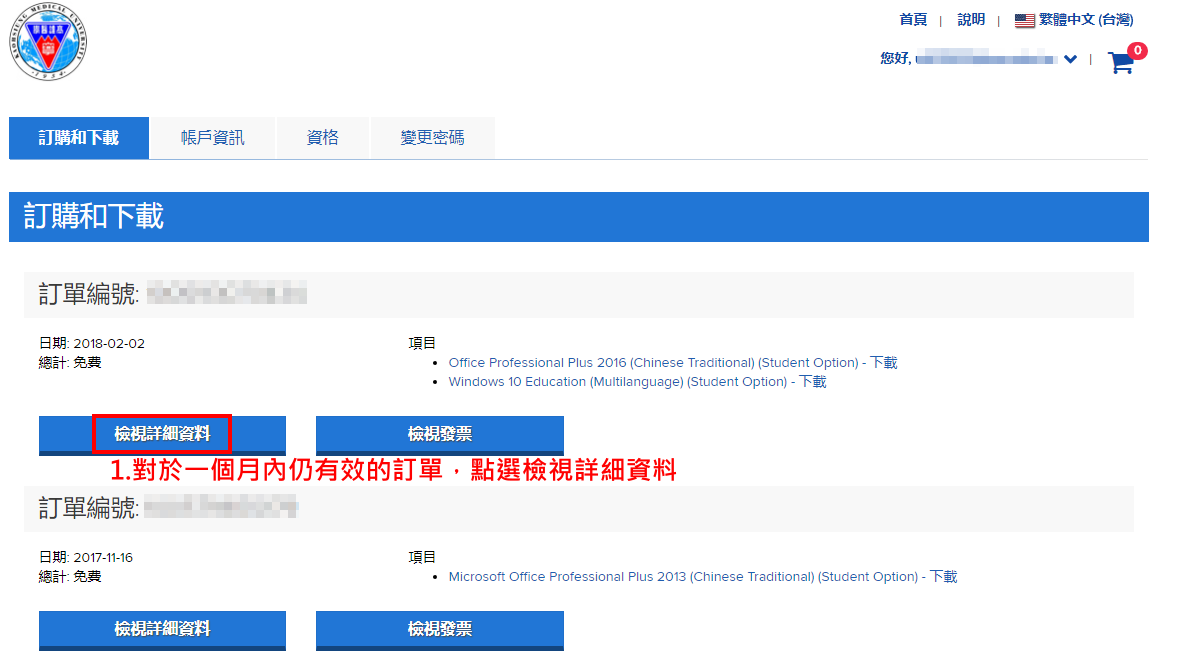Download Office Professional Plus 2016 item
Image resolution: width=1181 pixels, height=672 pixels.
click(673, 362)
